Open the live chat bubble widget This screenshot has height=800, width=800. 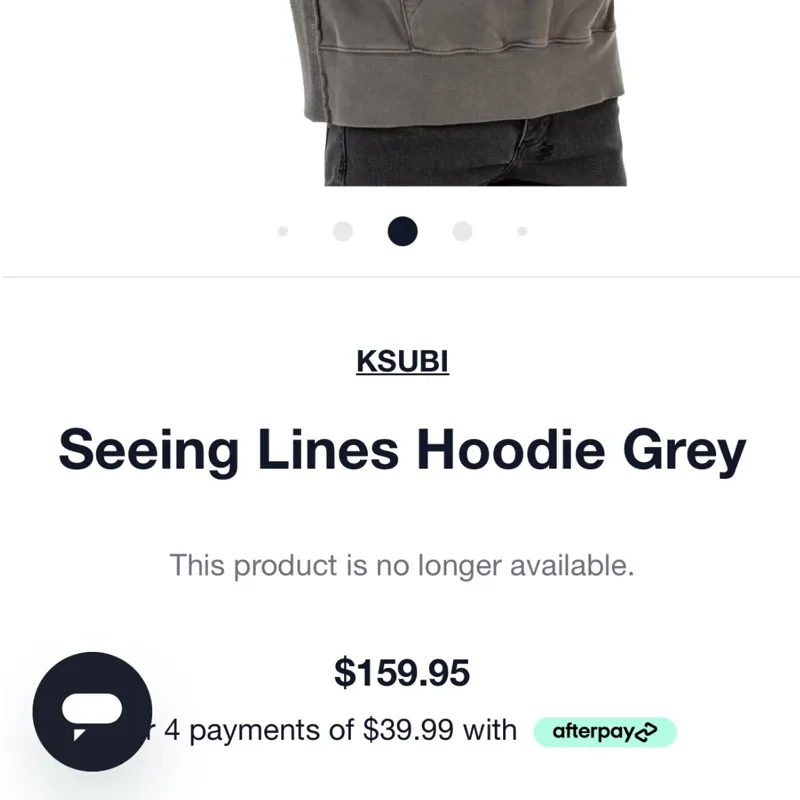click(x=92, y=711)
